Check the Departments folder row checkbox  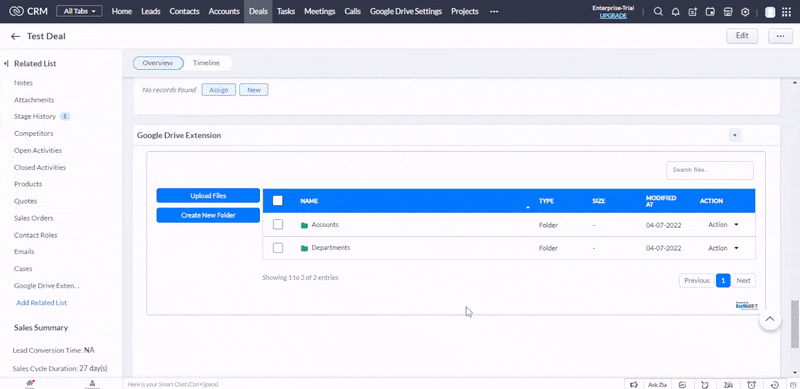[278, 248]
